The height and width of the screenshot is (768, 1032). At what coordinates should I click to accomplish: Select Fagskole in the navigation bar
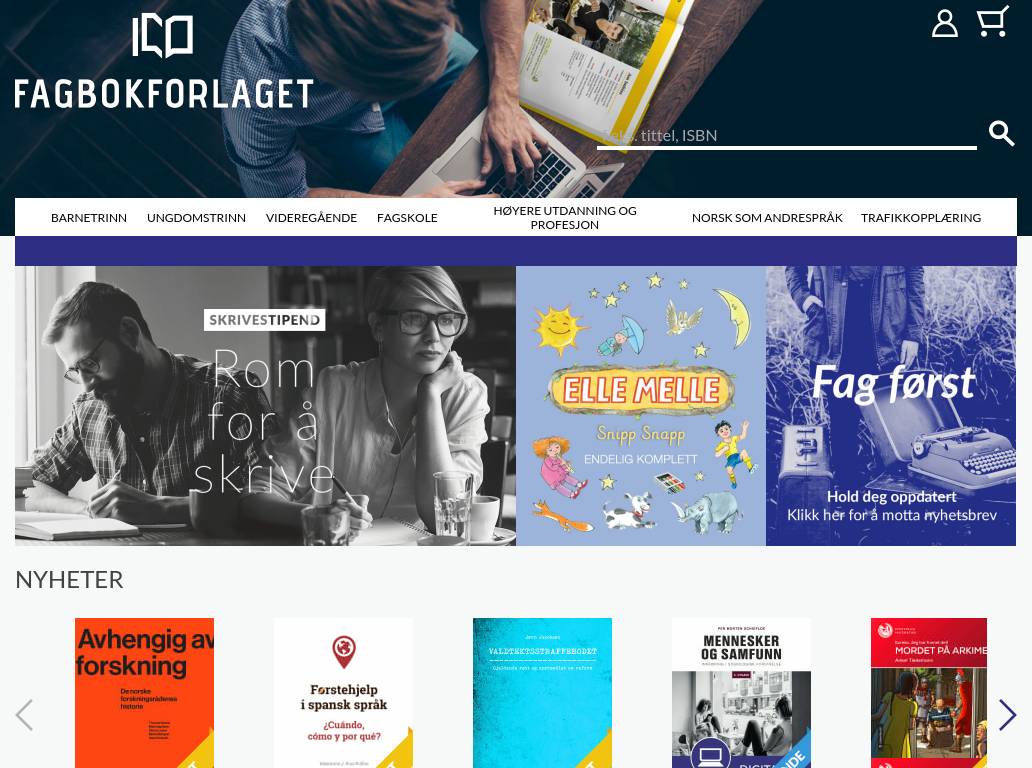pos(407,218)
